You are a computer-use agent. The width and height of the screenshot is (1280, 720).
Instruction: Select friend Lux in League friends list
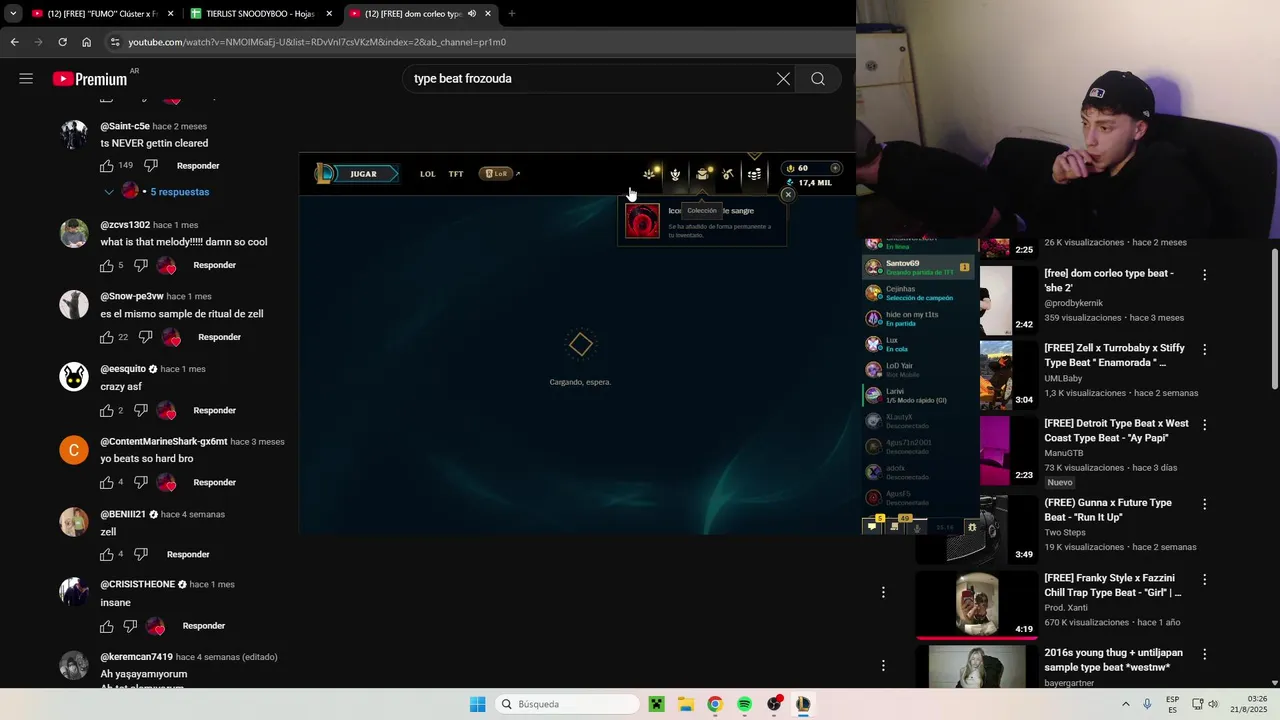click(x=918, y=344)
